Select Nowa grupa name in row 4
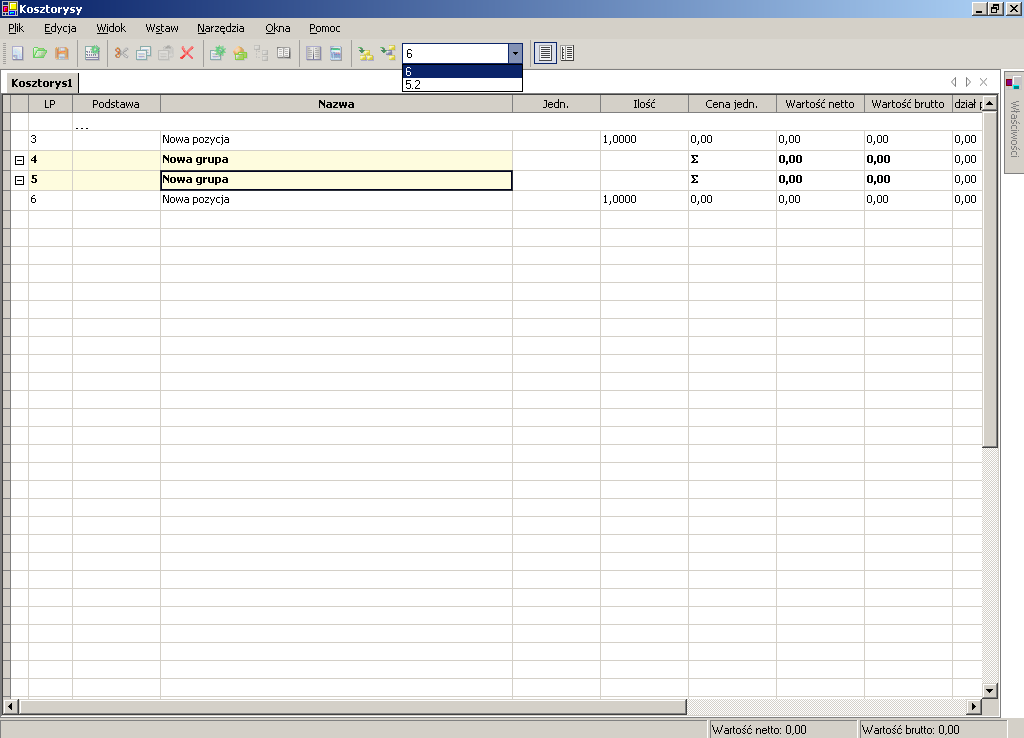The image size is (1024, 738). pos(195,159)
